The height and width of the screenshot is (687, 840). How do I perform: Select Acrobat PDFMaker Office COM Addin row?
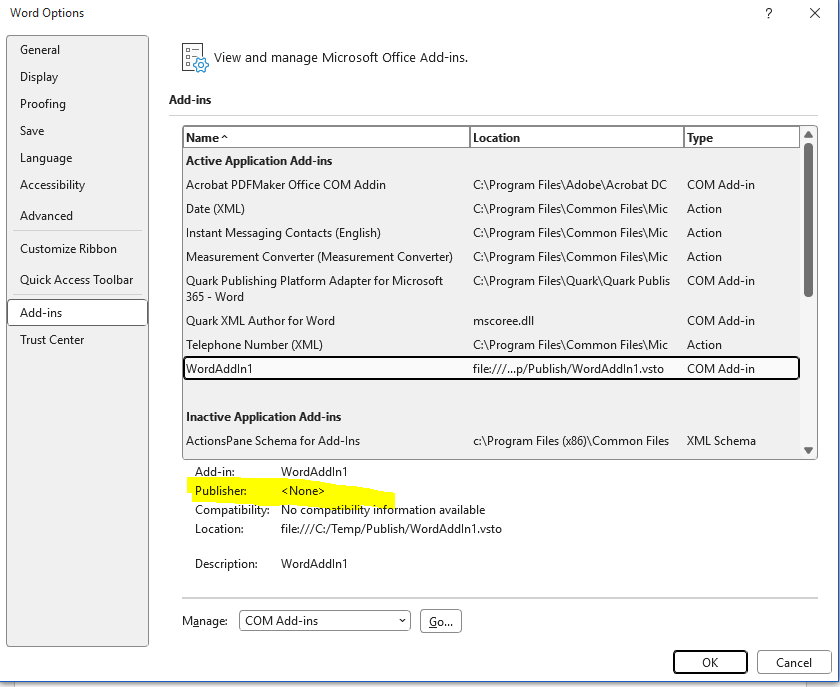(x=491, y=185)
